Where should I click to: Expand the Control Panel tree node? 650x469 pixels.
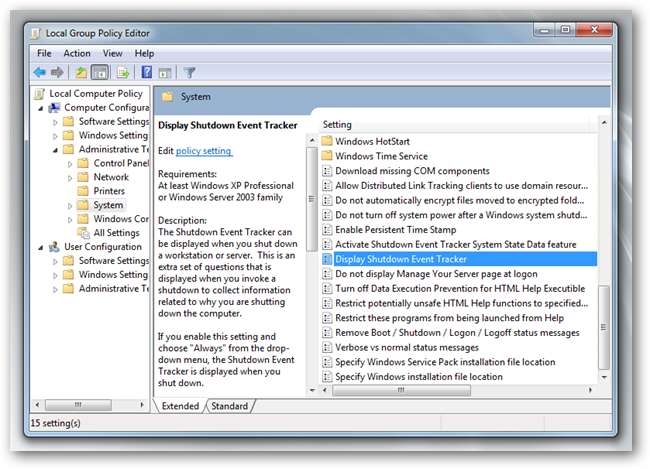pos(70,163)
